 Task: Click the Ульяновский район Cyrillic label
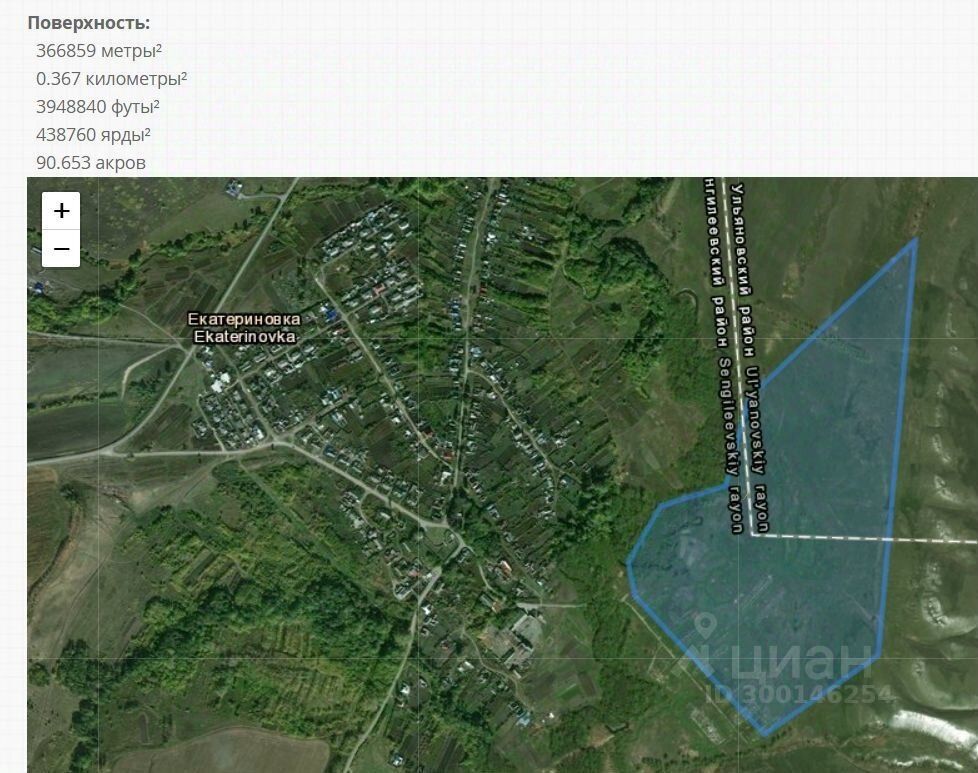742,270
